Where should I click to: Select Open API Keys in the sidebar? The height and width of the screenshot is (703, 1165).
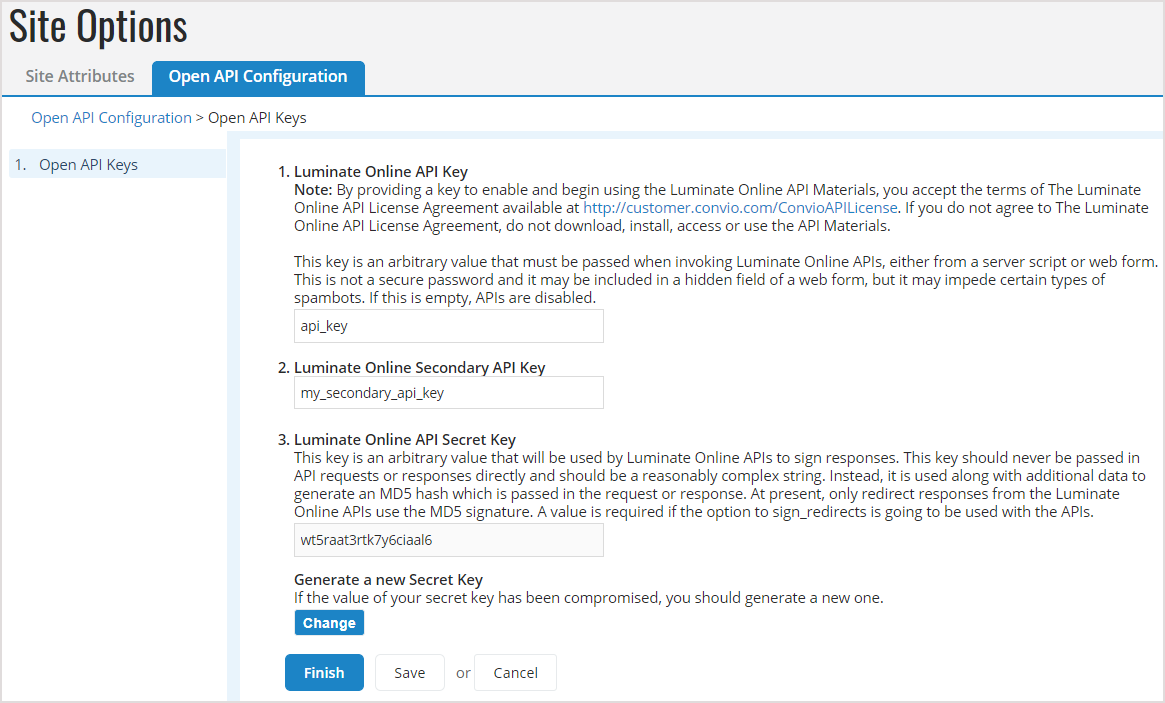117,164
